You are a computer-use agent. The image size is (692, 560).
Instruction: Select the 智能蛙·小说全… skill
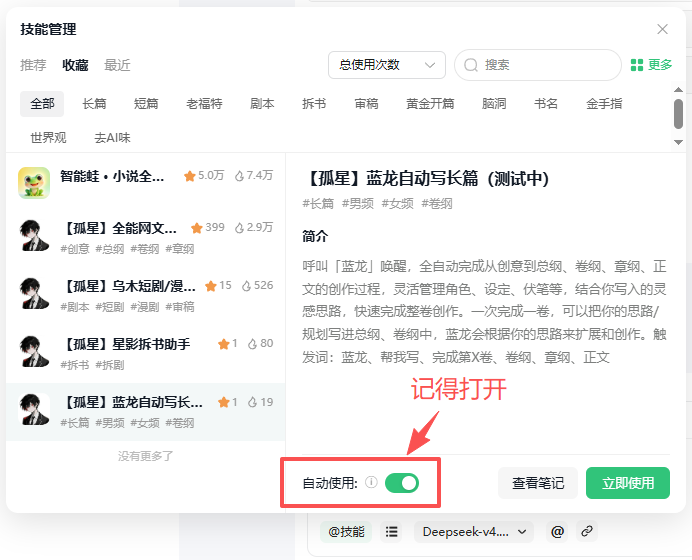146,183
